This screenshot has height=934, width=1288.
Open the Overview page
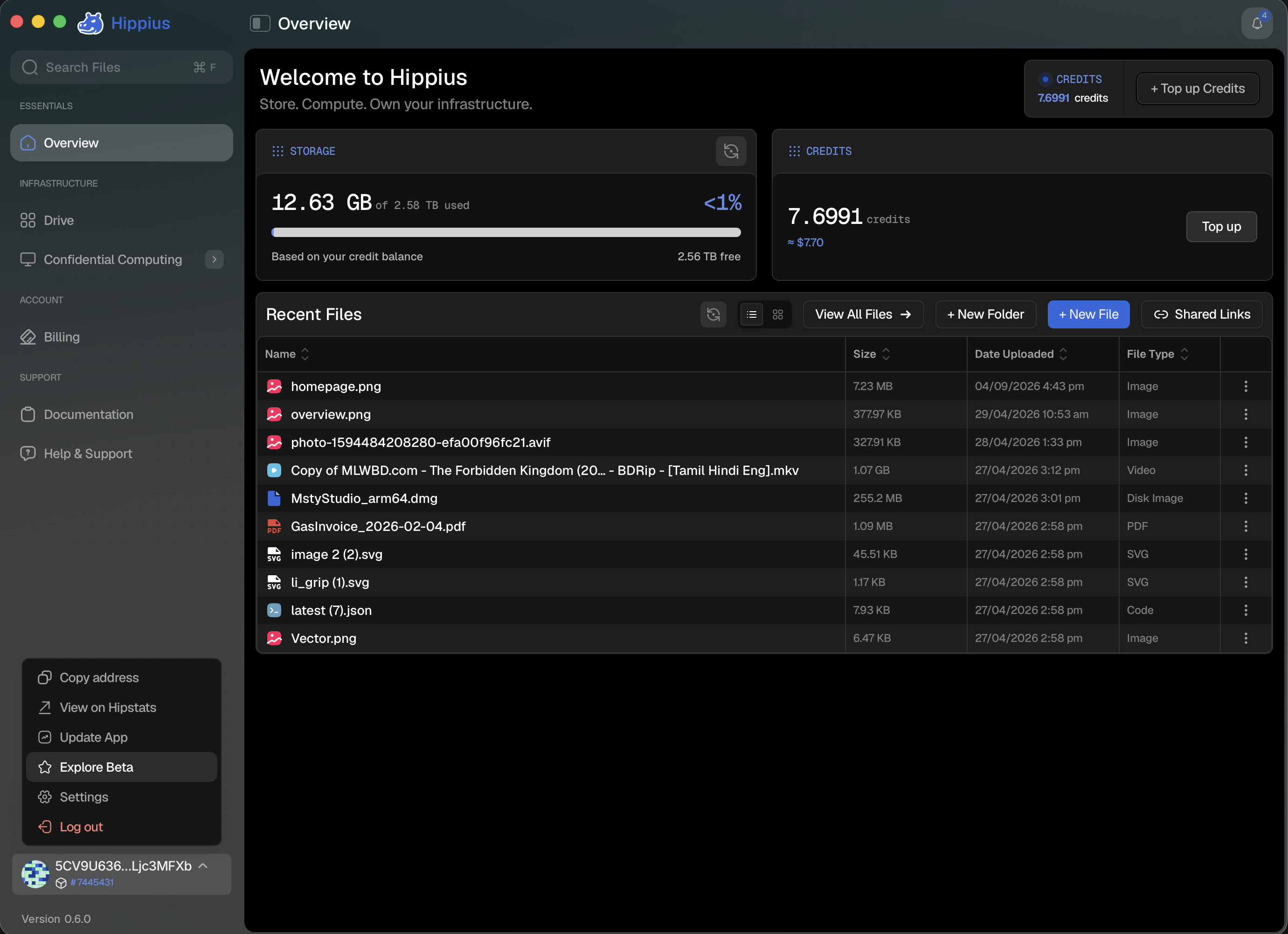click(122, 143)
